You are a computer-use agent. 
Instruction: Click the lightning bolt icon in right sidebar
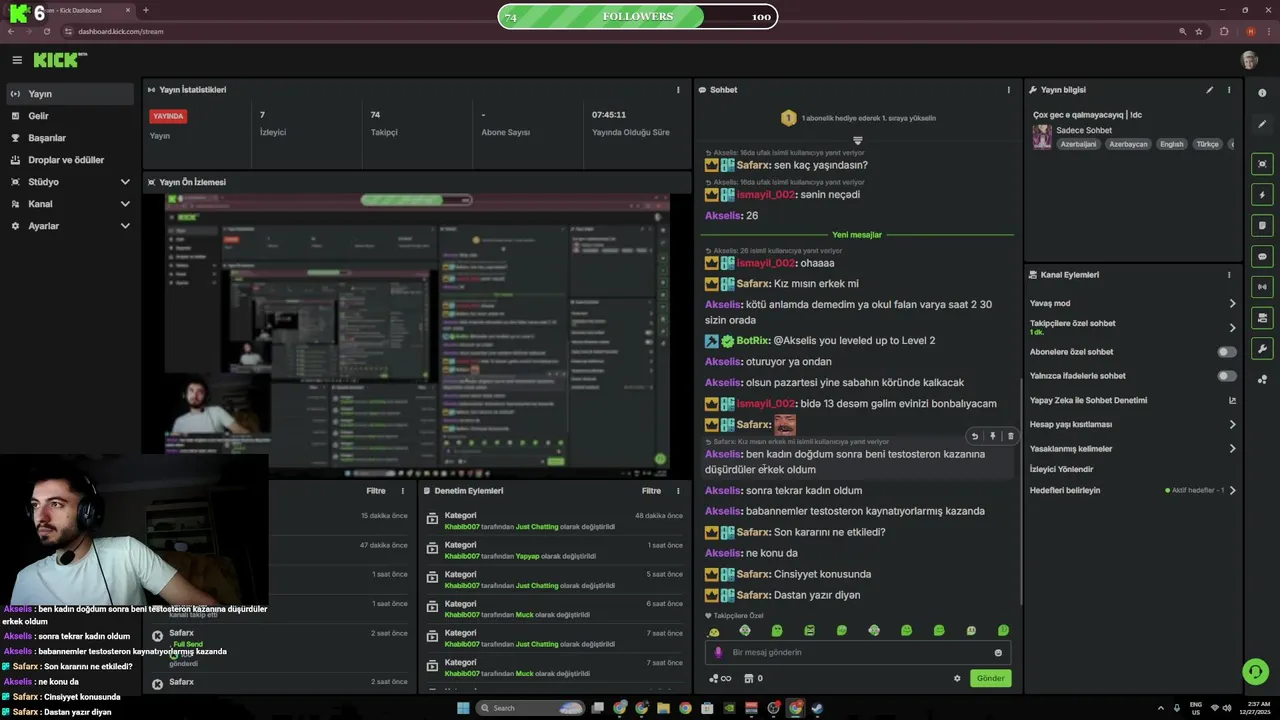[x=1262, y=195]
